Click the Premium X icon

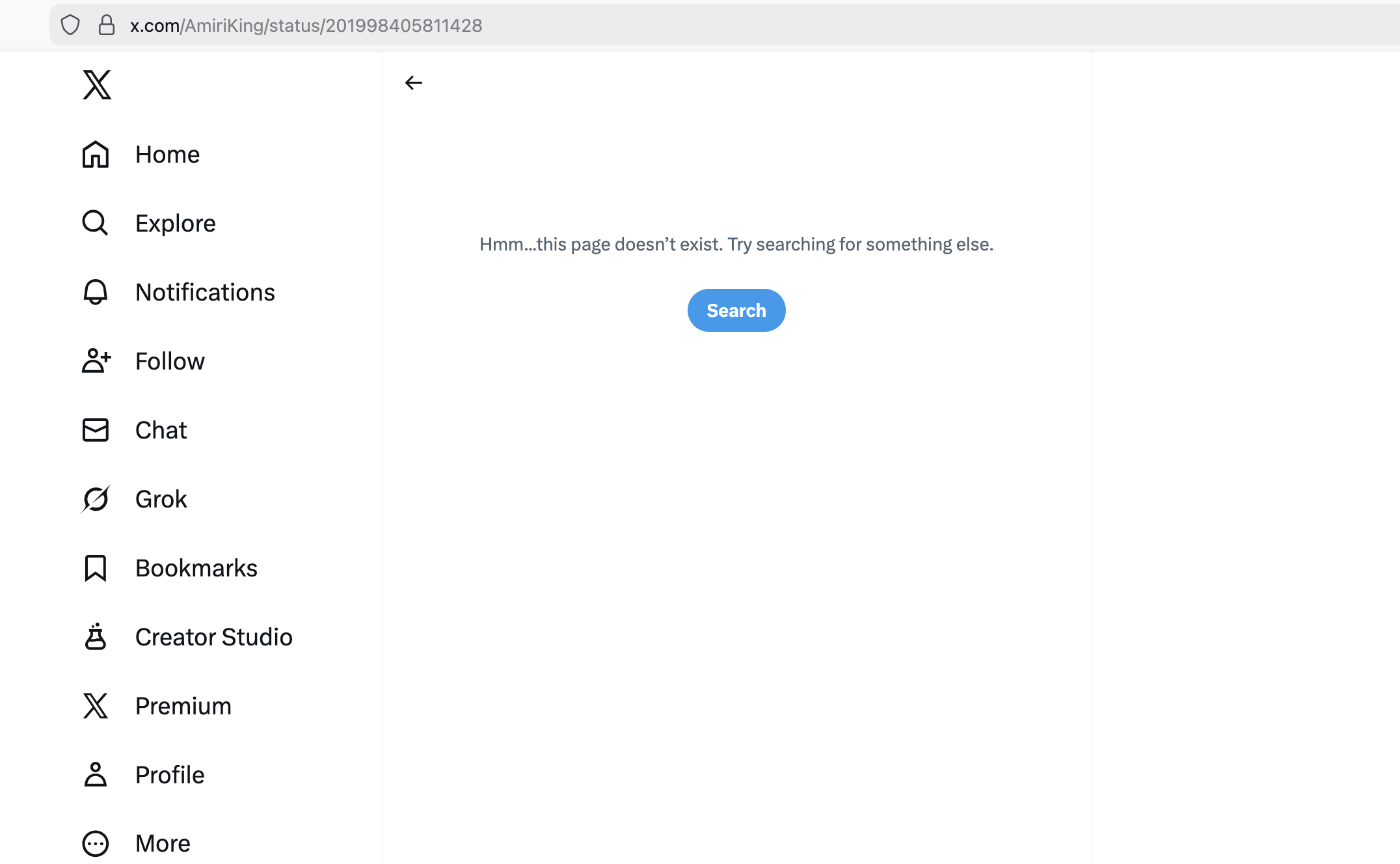(96, 706)
